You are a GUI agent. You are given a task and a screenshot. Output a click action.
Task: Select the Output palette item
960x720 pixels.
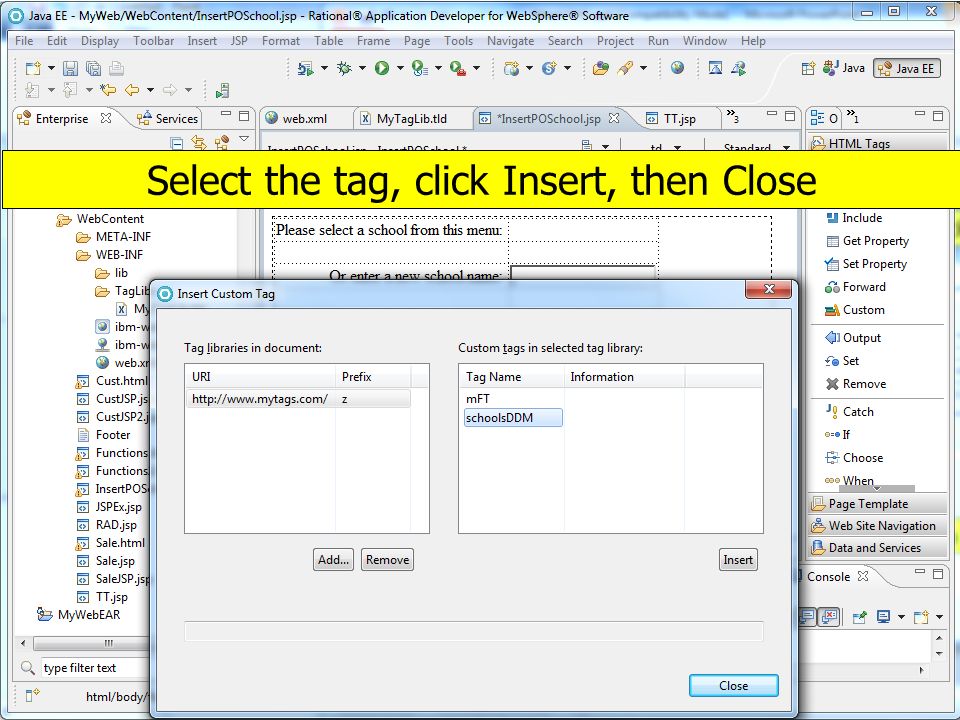coord(853,338)
